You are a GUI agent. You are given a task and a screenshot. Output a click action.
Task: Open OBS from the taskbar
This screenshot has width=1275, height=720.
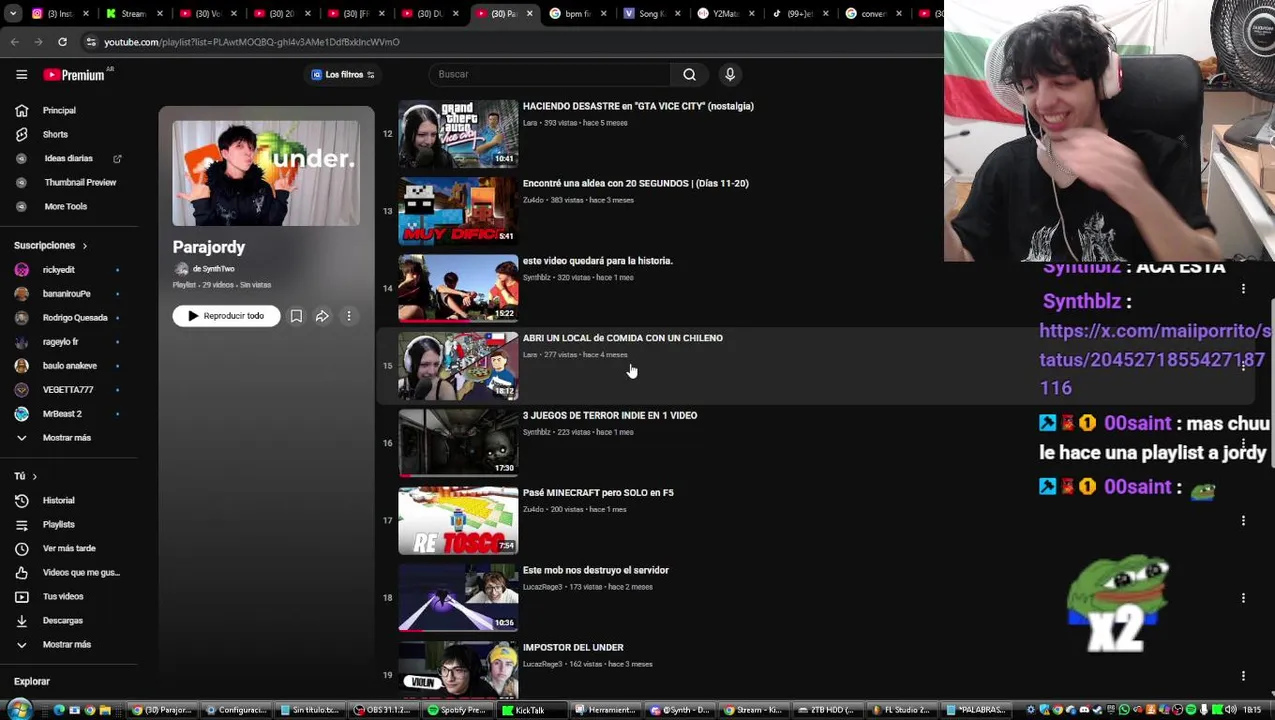pos(382,710)
